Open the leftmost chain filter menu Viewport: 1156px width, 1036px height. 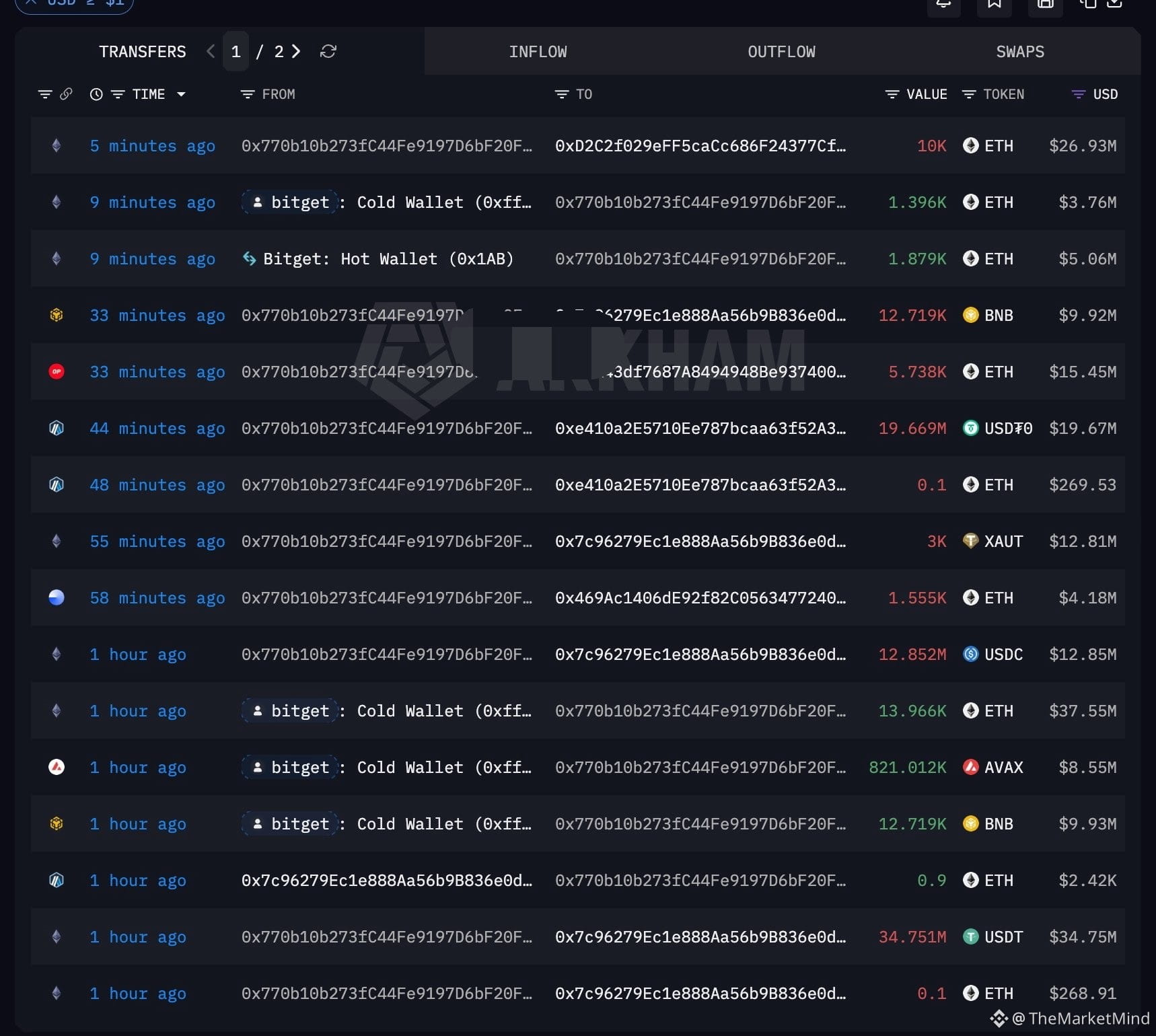pyautogui.click(x=45, y=94)
